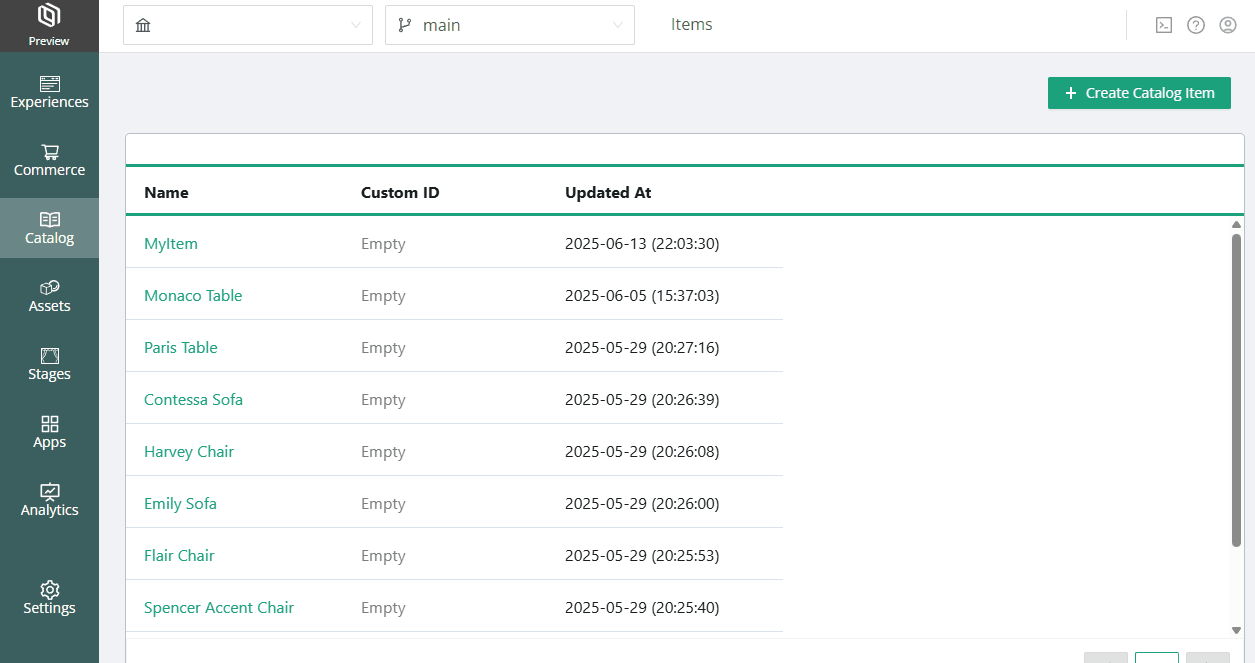
Task: Click the help question mark icon
Action: [1195, 26]
